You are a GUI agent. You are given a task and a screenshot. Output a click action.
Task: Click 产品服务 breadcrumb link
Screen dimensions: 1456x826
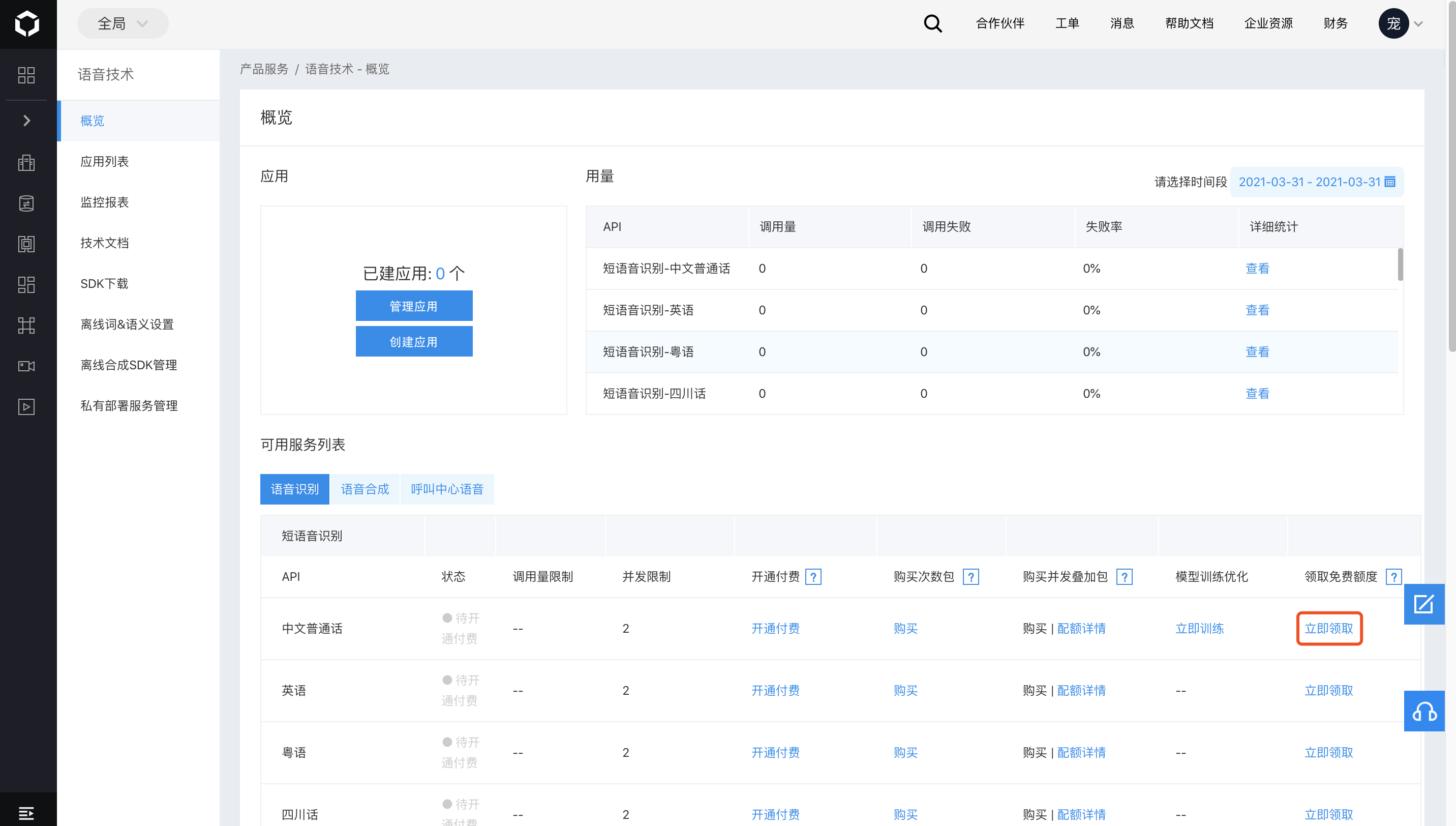pyautogui.click(x=264, y=69)
